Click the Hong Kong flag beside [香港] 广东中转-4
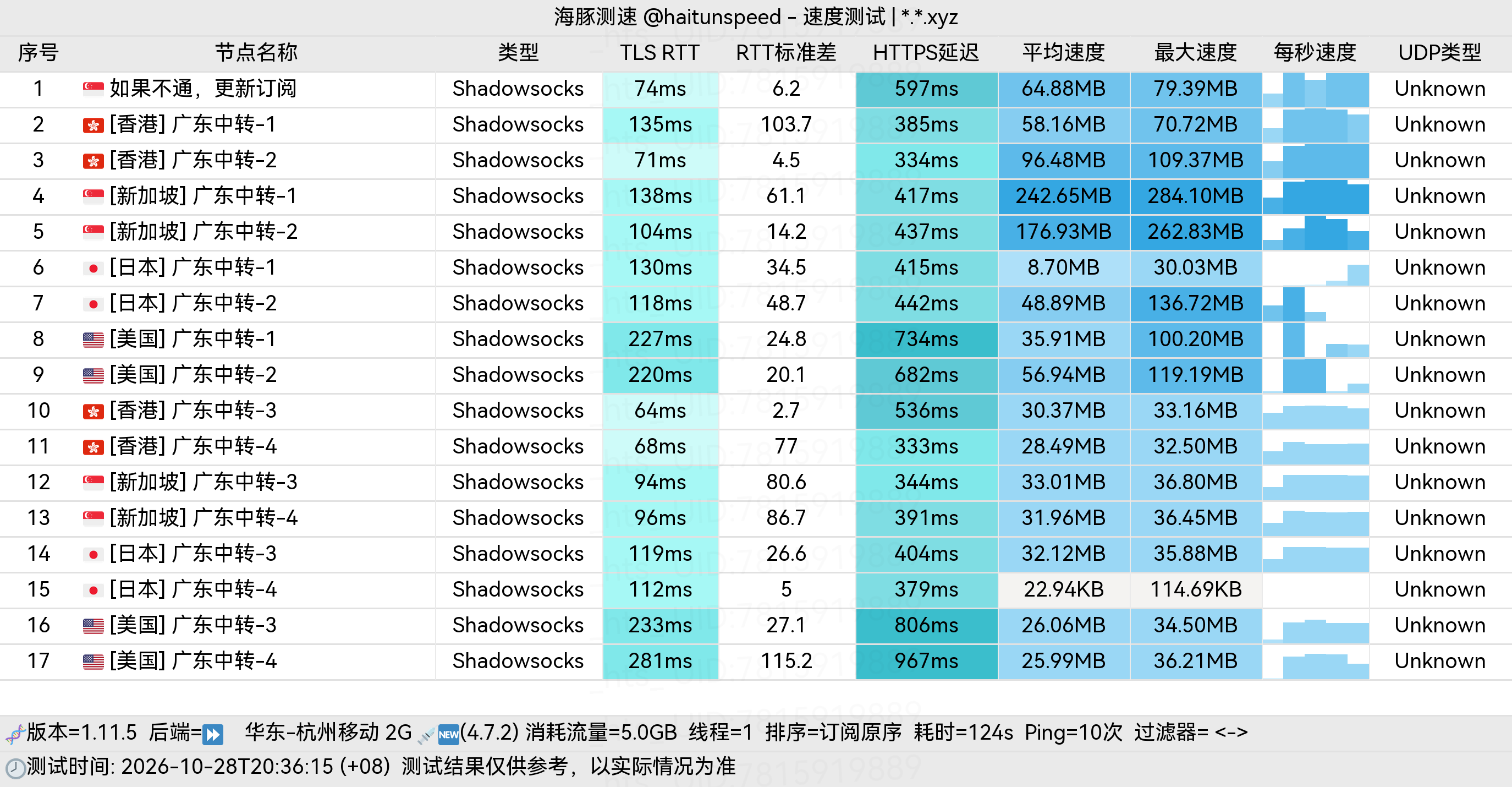Screen dimensions: 1512x787 94,447
